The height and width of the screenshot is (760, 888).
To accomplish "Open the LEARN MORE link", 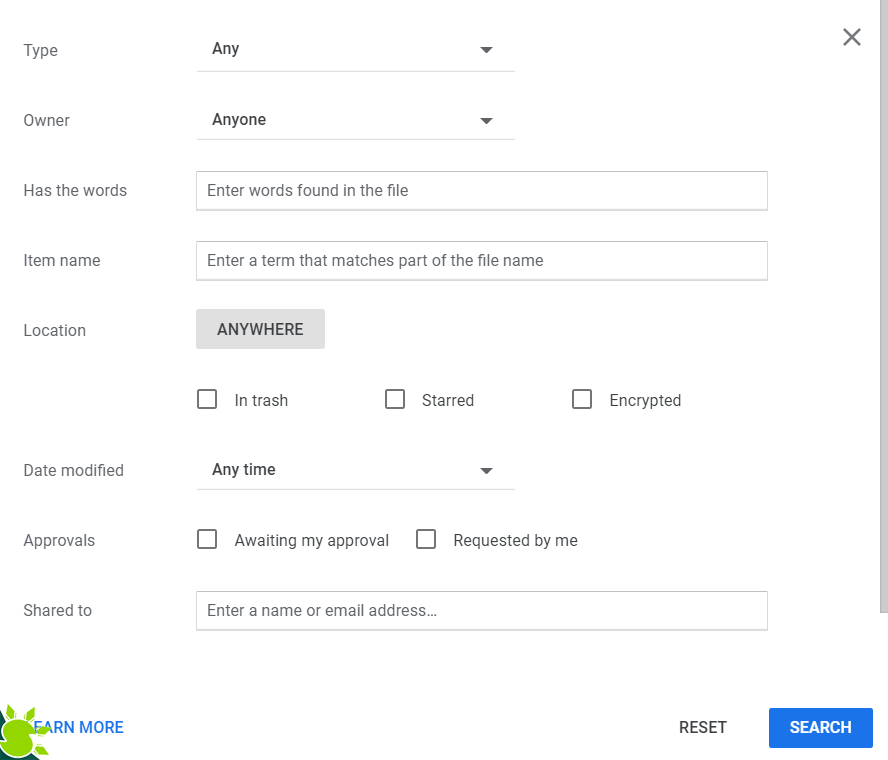I will 76,727.
